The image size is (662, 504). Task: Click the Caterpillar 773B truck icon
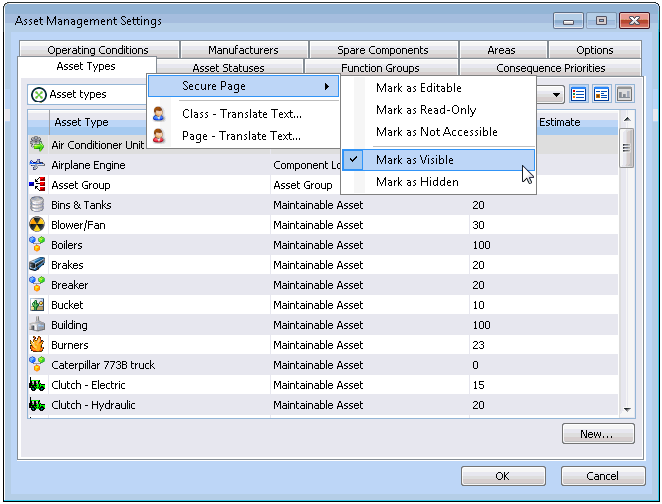37,364
